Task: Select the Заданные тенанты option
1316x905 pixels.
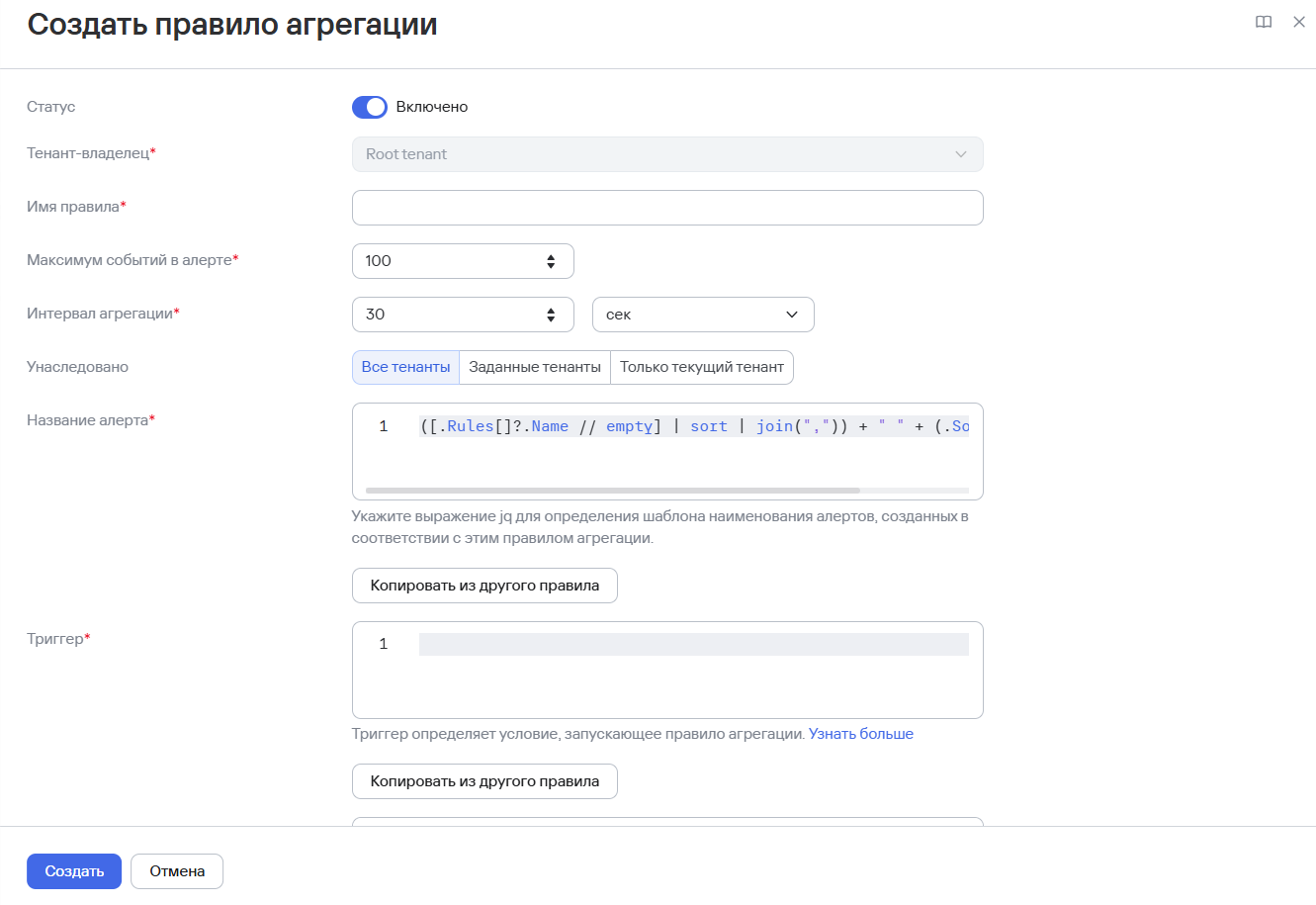Action: [535, 367]
